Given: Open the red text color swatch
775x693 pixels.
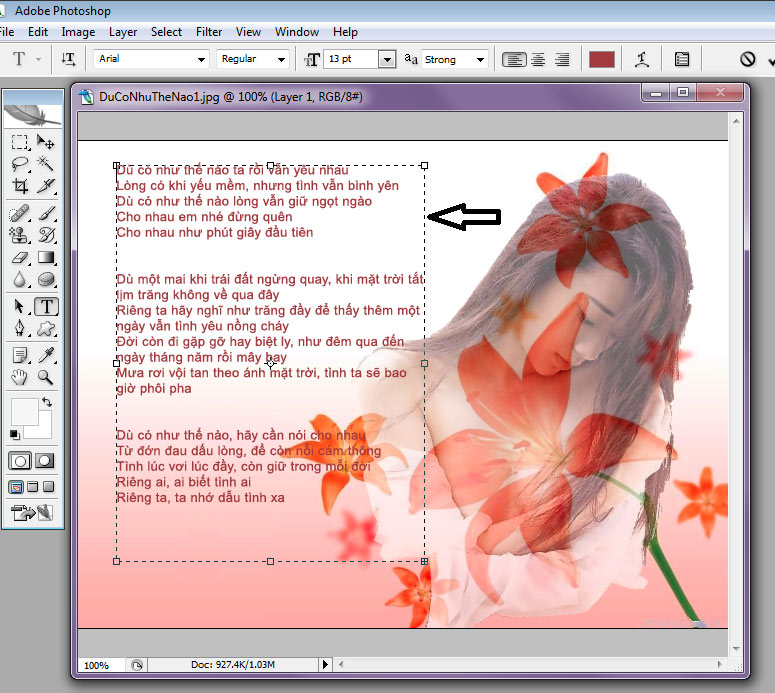Looking at the screenshot, I should pos(601,59).
